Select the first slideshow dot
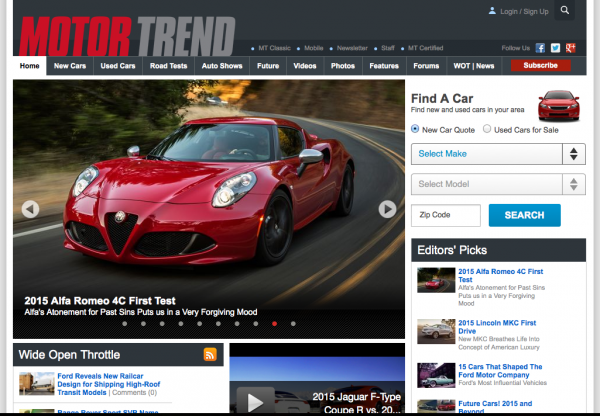This screenshot has width=600, height=416. click(x=125, y=324)
